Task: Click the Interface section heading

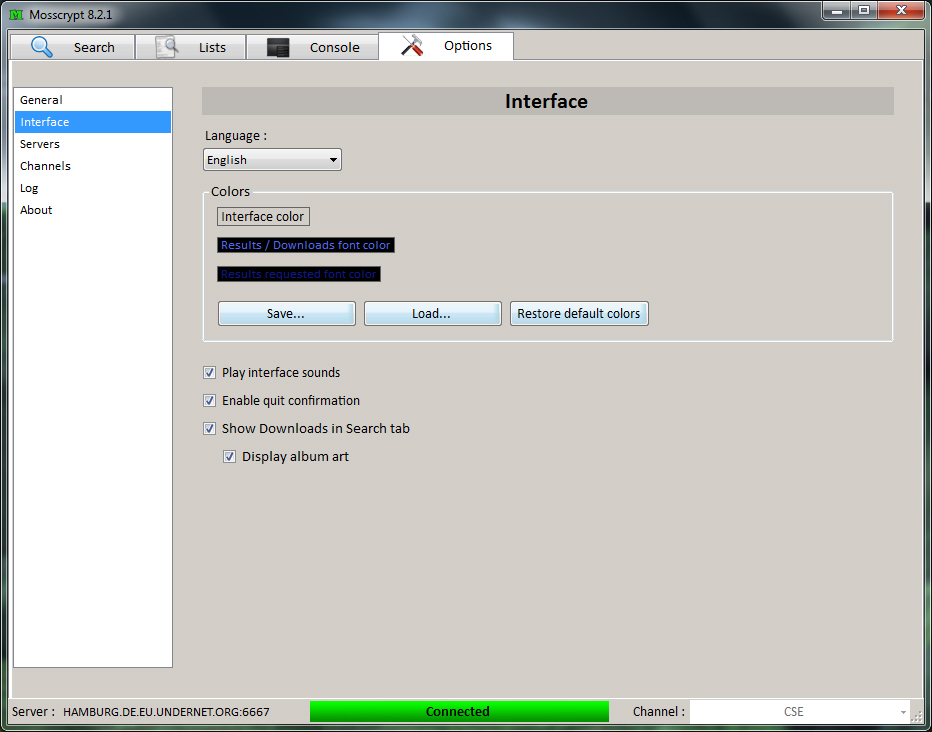Action: (x=547, y=101)
